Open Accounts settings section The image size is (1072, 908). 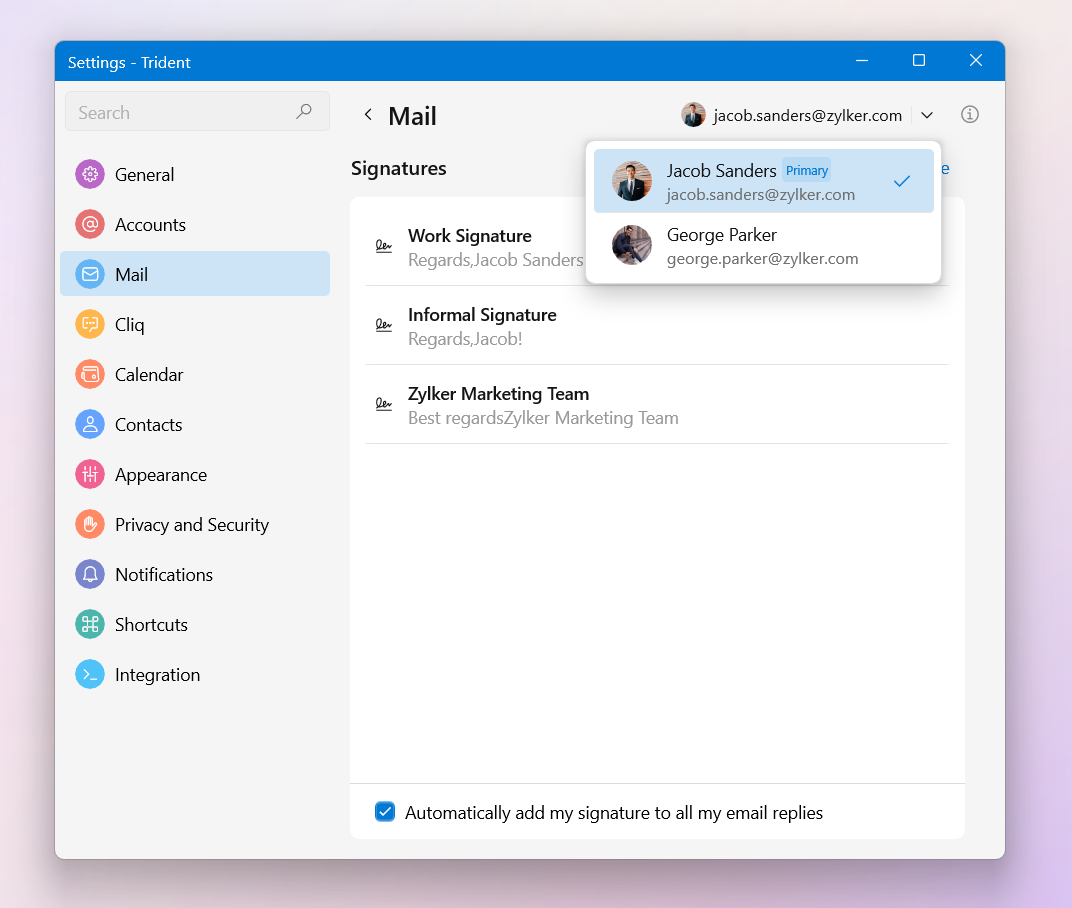pos(195,224)
